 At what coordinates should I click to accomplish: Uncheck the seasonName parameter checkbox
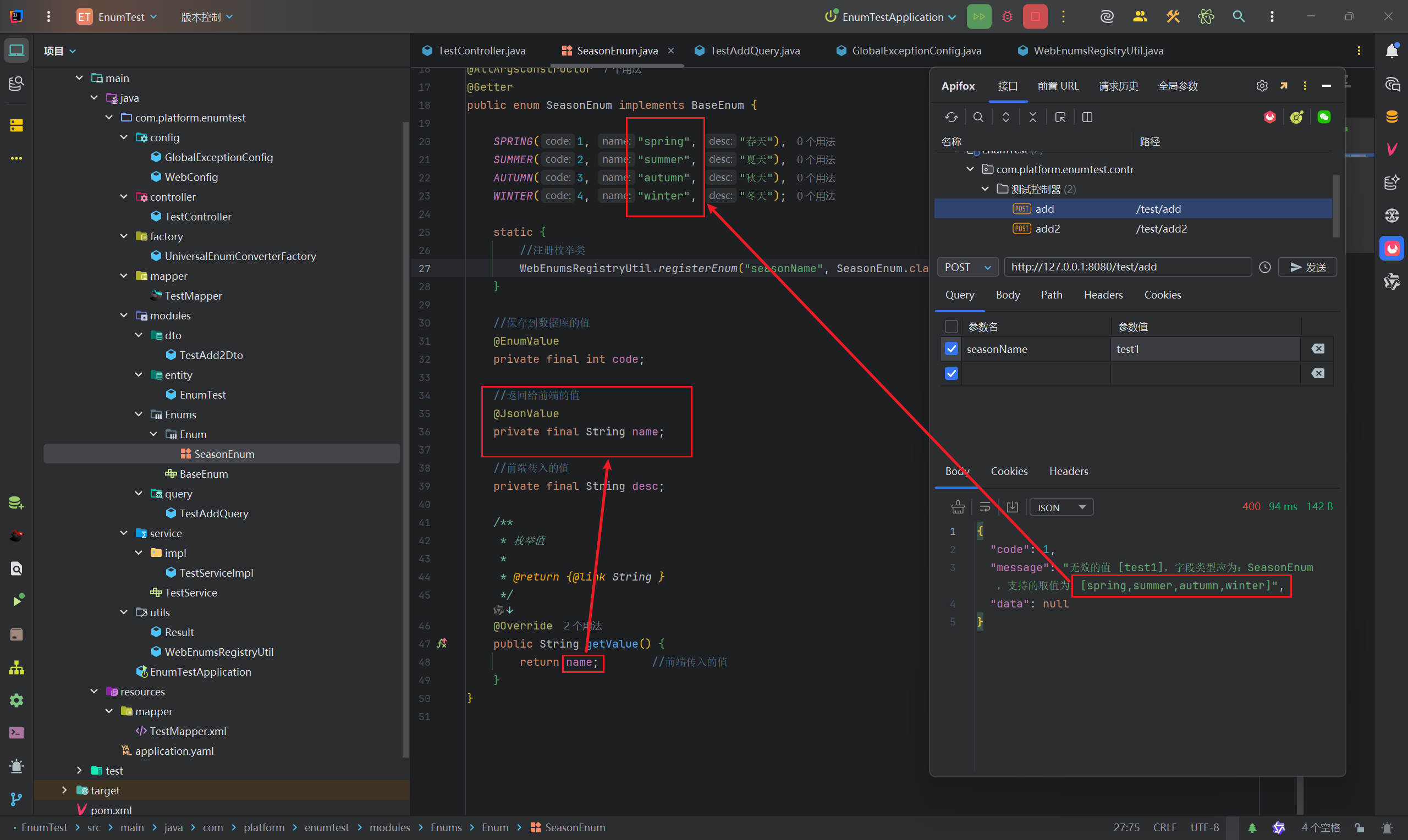(x=952, y=349)
